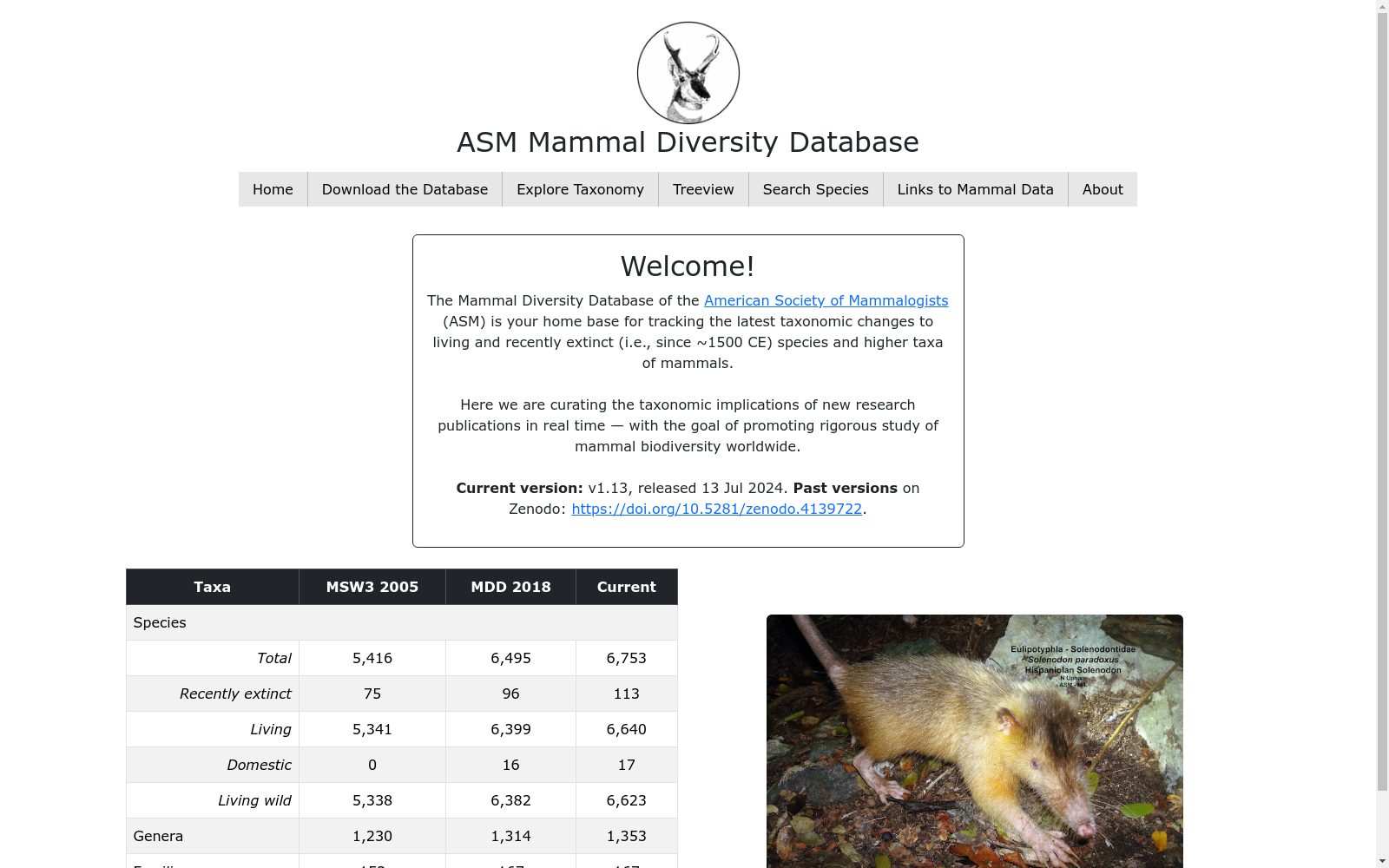Click the scrollbar down arrow

1382,861
